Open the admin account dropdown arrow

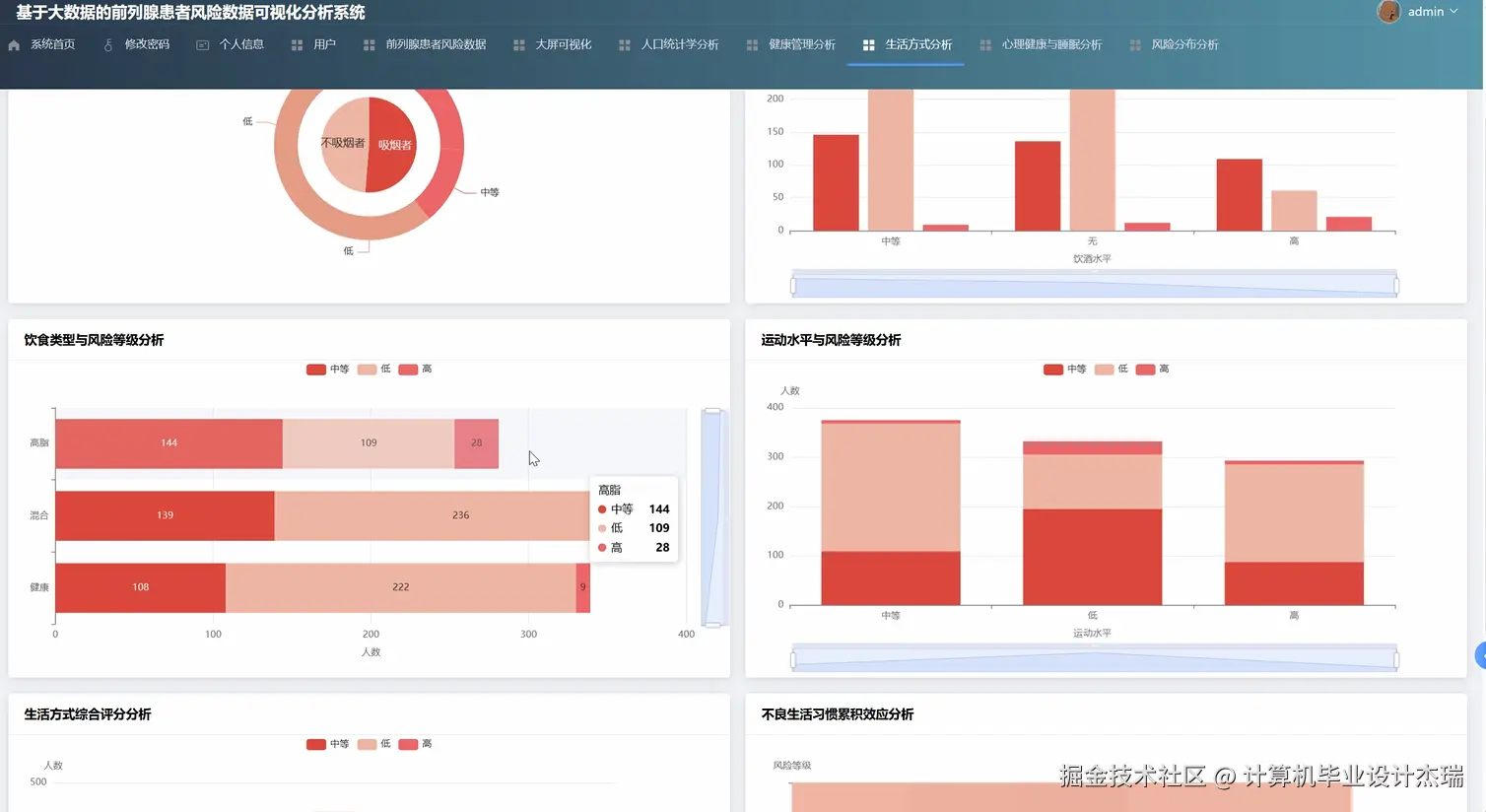1453,12
